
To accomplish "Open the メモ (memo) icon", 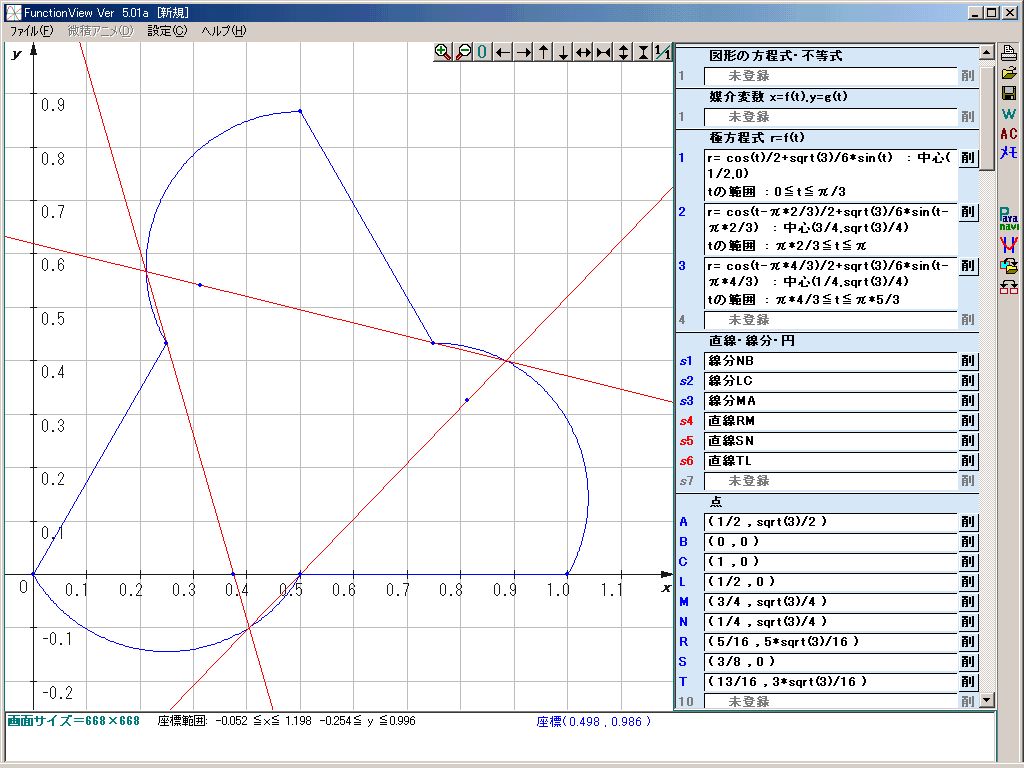I will click(1009, 153).
